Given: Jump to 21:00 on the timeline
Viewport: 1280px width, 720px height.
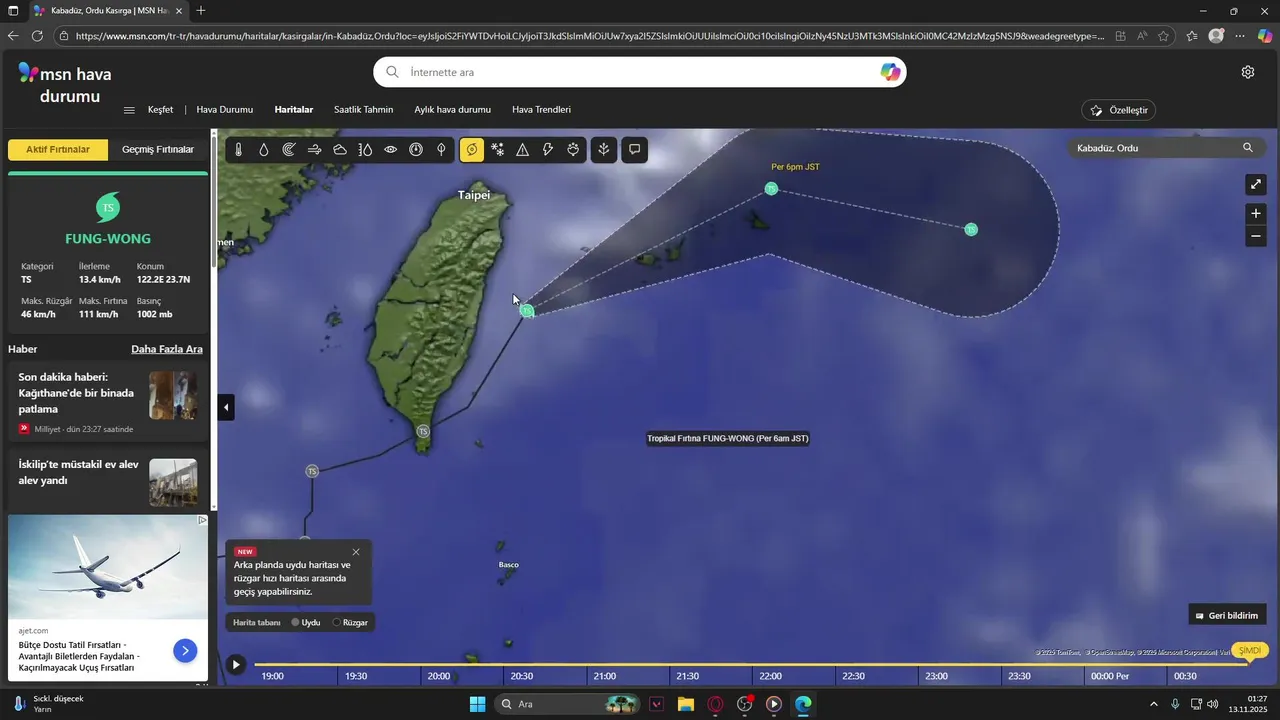Looking at the screenshot, I should (x=604, y=676).
